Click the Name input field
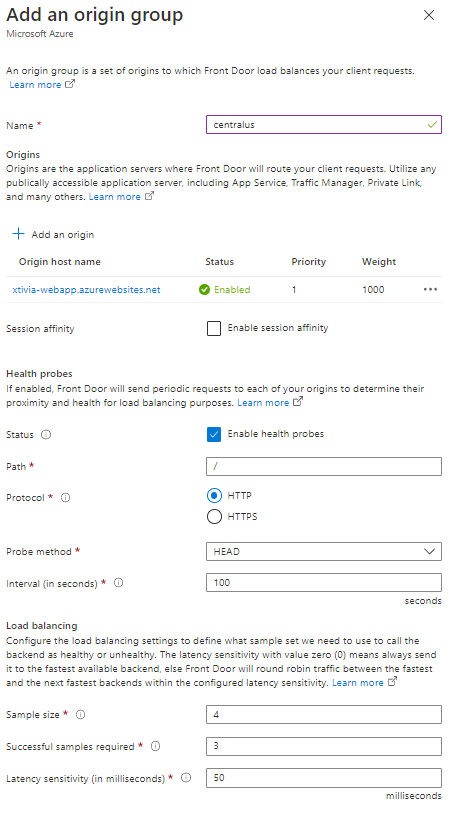The width and height of the screenshot is (453, 829). [x=323, y=125]
